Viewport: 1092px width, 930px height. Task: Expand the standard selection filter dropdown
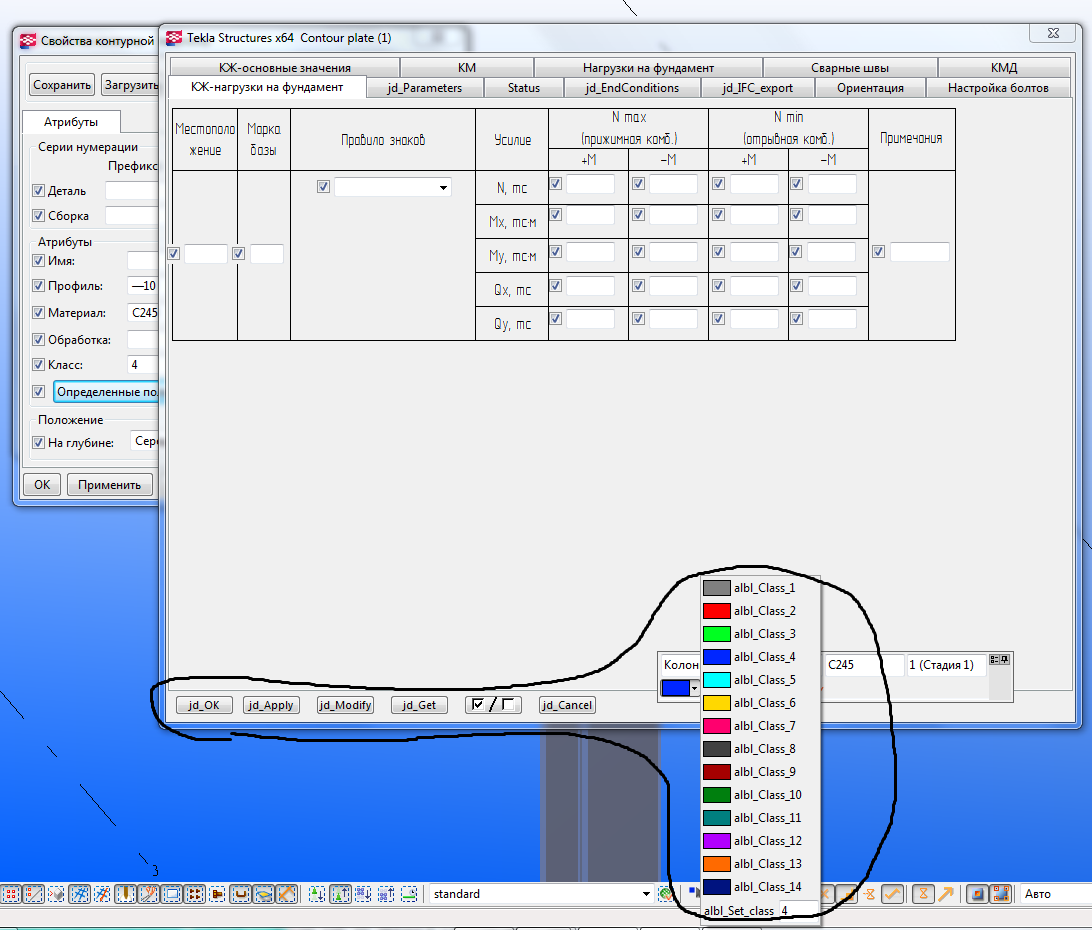point(645,894)
